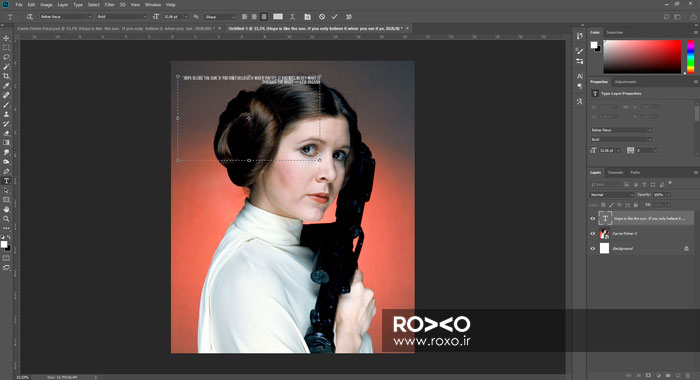The image size is (700, 380).
Task: Select the Horizontal Type tool
Action: [x=6, y=181]
